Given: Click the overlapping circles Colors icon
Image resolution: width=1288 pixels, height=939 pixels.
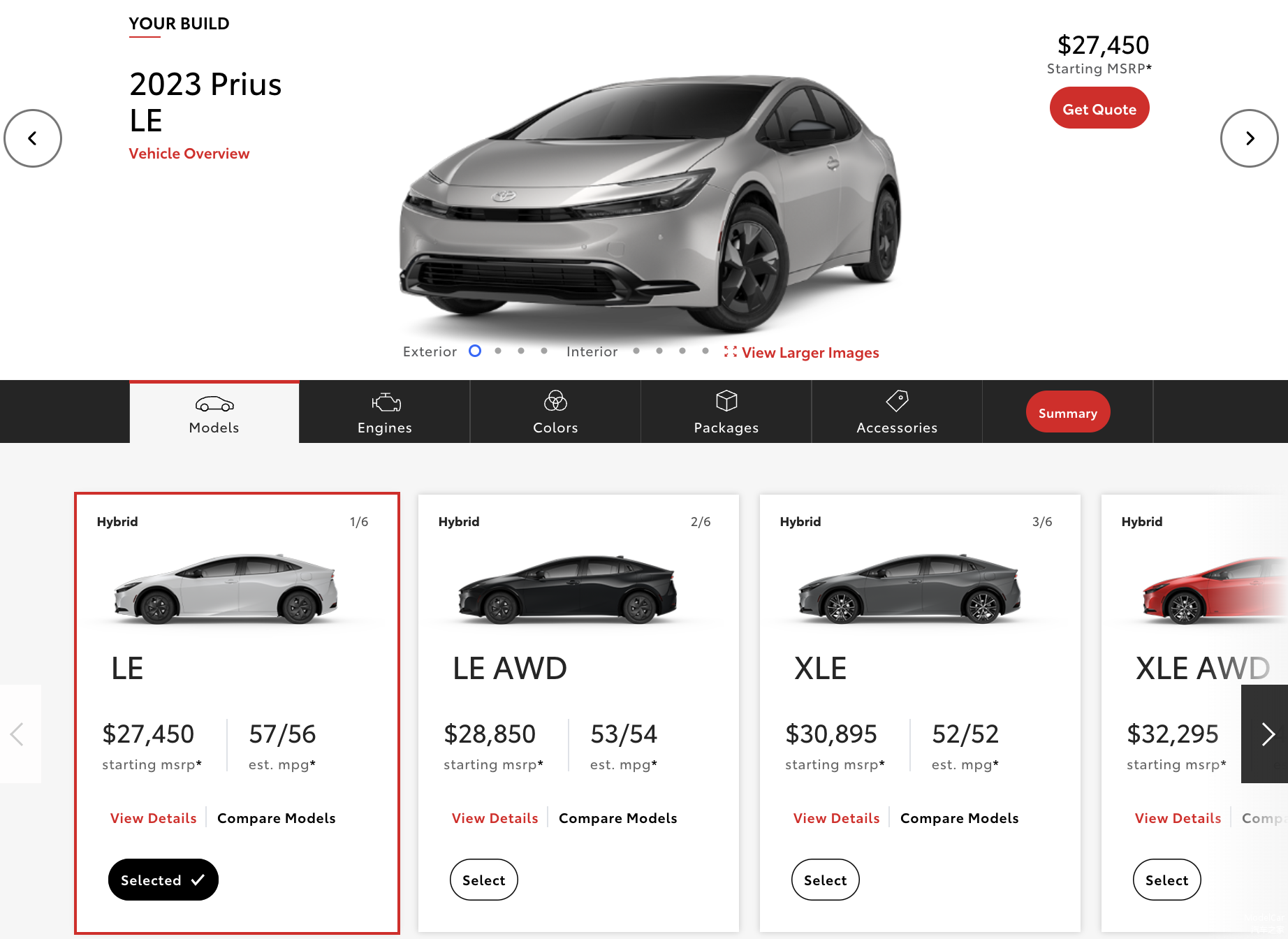Looking at the screenshot, I should [555, 401].
